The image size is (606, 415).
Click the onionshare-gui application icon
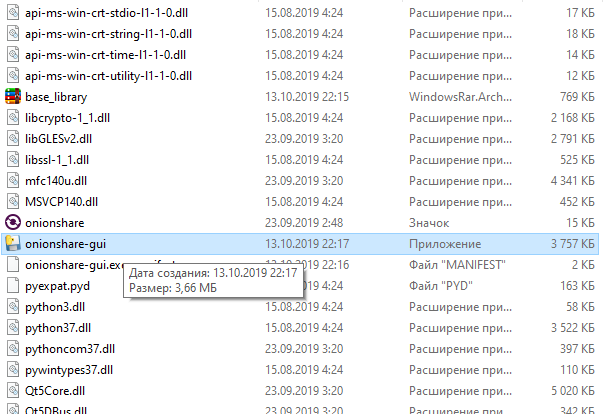pos(13,244)
